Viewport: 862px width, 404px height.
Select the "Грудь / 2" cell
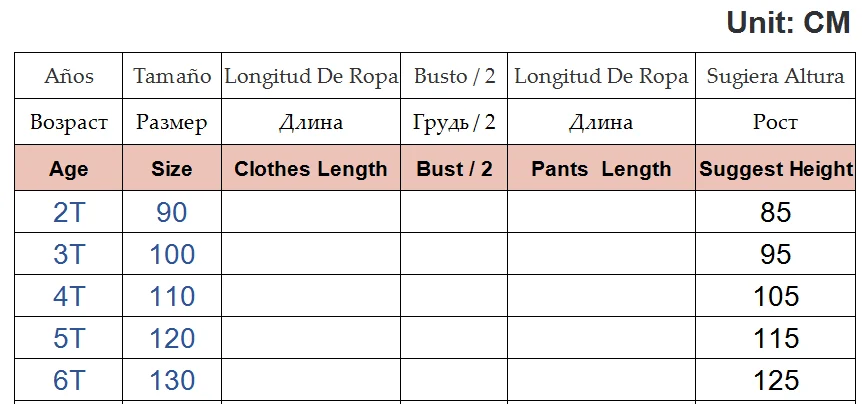454,123
